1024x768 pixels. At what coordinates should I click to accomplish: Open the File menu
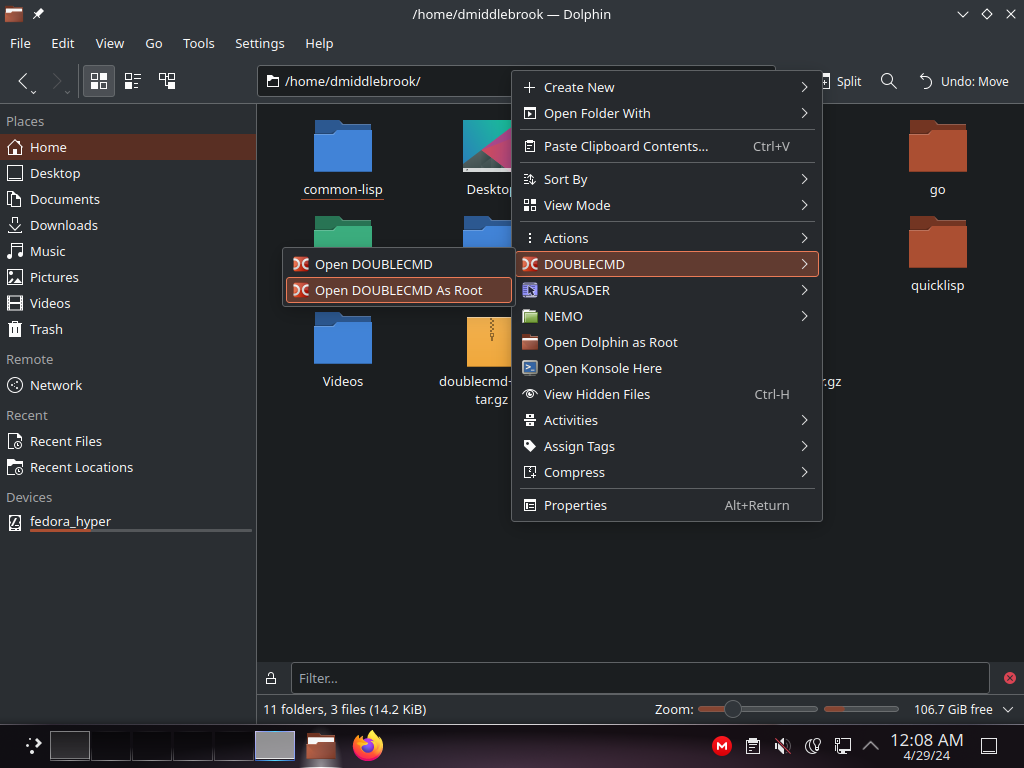tap(20, 43)
